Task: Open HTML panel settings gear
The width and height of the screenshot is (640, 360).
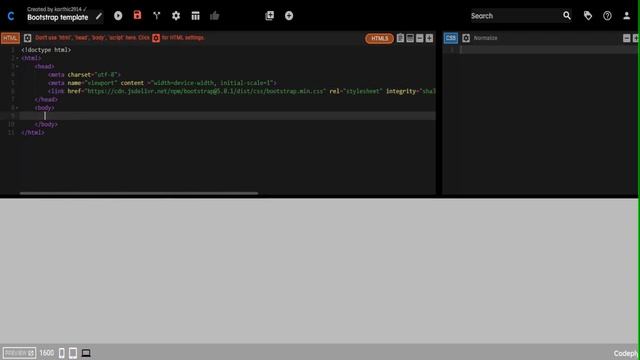Action: tap(27, 38)
